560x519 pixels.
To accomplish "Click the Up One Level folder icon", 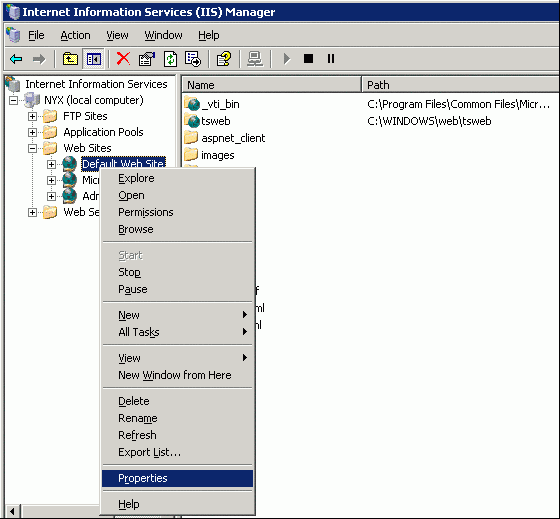I will (70, 59).
